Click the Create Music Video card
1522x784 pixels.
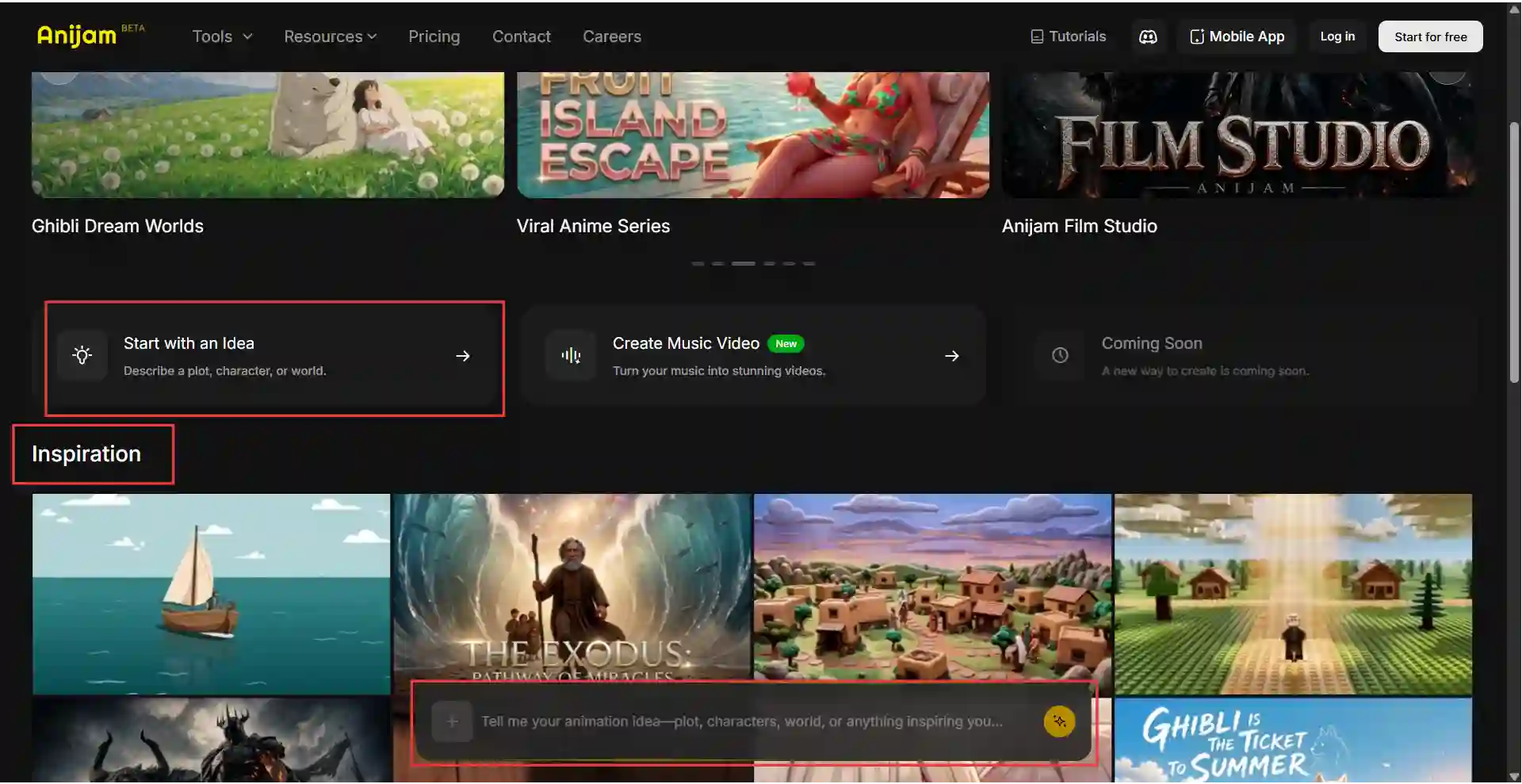click(754, 356)
